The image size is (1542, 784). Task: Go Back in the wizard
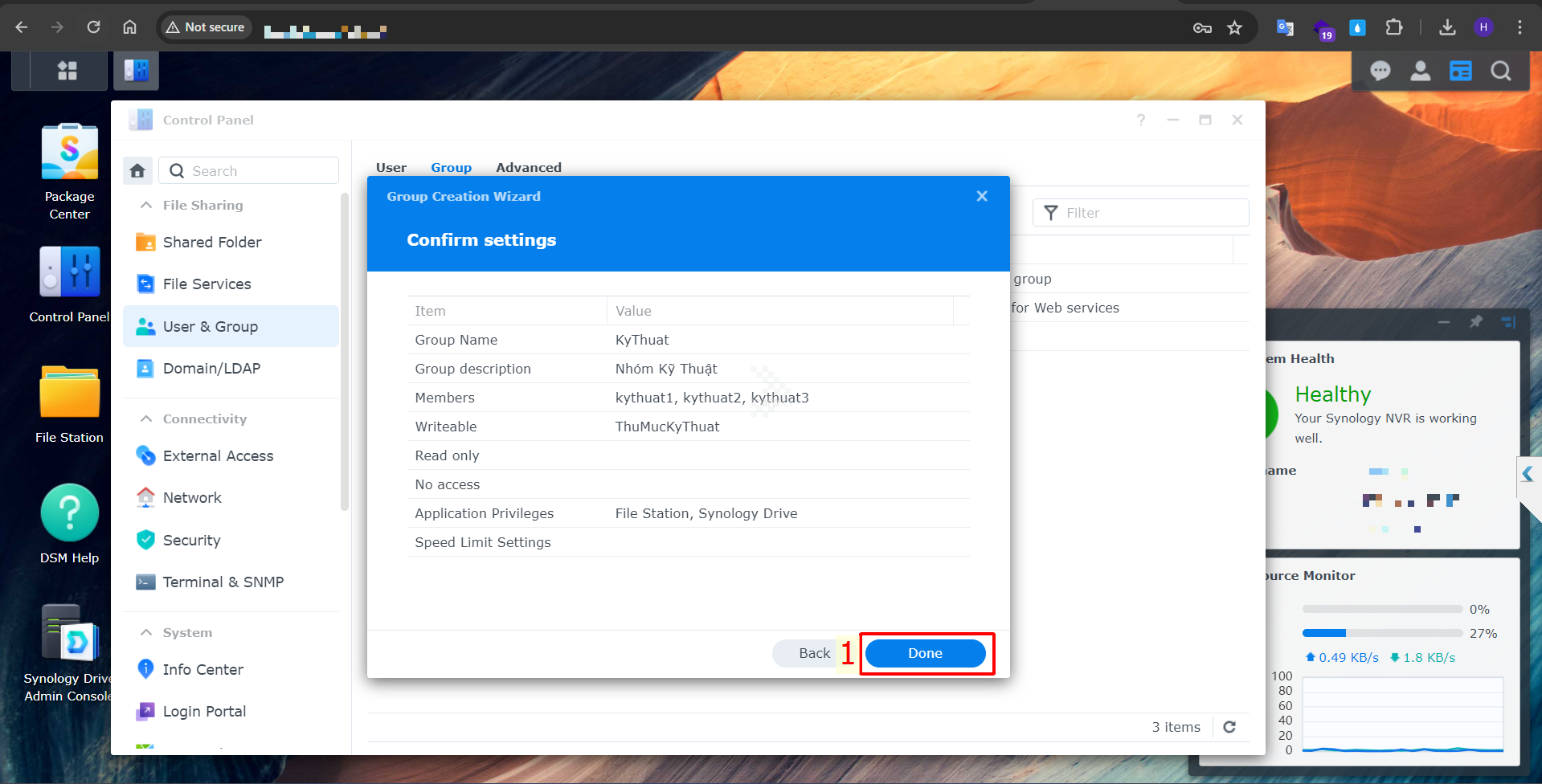[813, 653]
